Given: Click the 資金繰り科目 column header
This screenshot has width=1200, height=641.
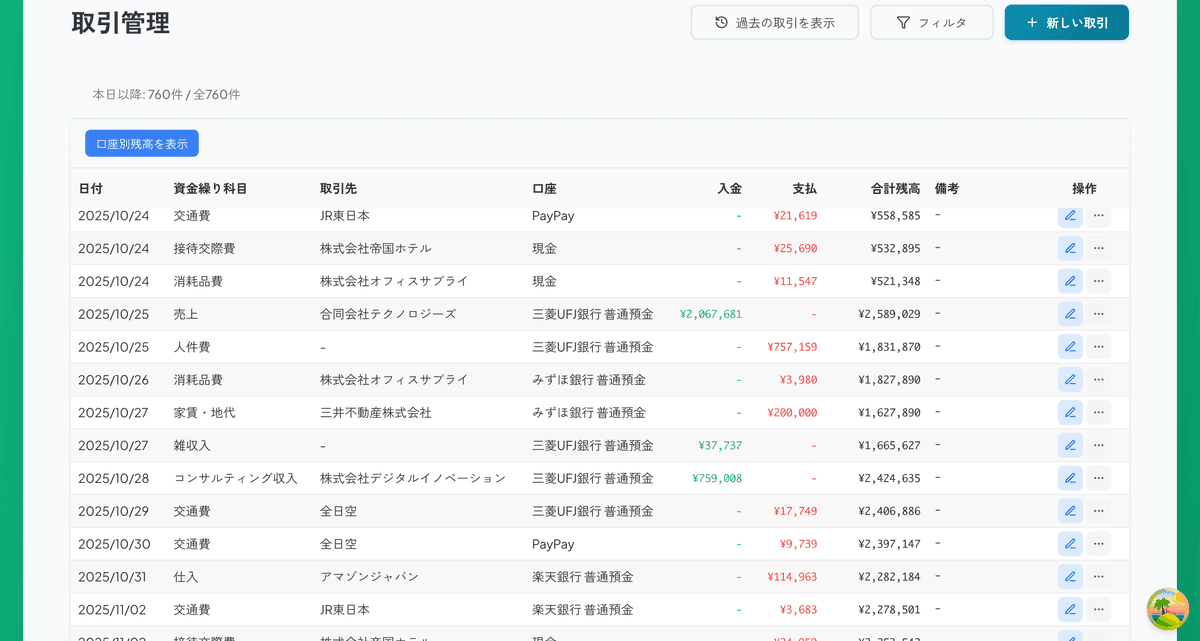Looking at the screenshot, I should pyautogui.click(x=210, y=188).
